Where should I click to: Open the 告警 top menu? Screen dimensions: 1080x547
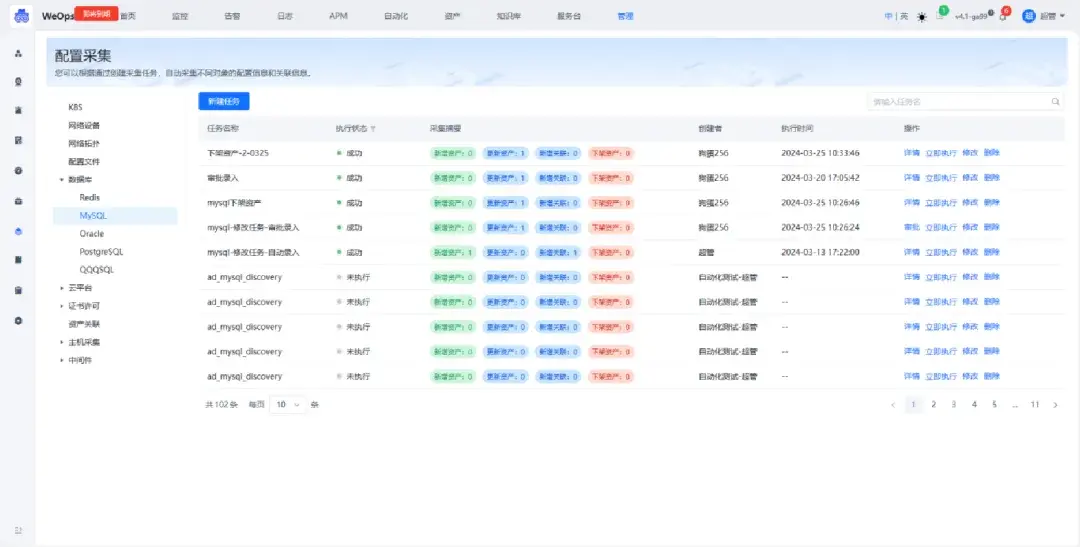point(232,16)
